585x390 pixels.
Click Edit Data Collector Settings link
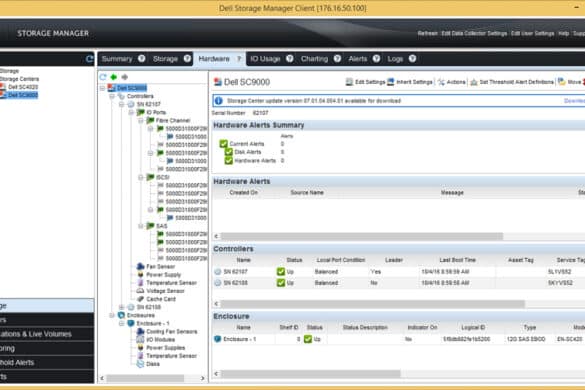(474, 33)
